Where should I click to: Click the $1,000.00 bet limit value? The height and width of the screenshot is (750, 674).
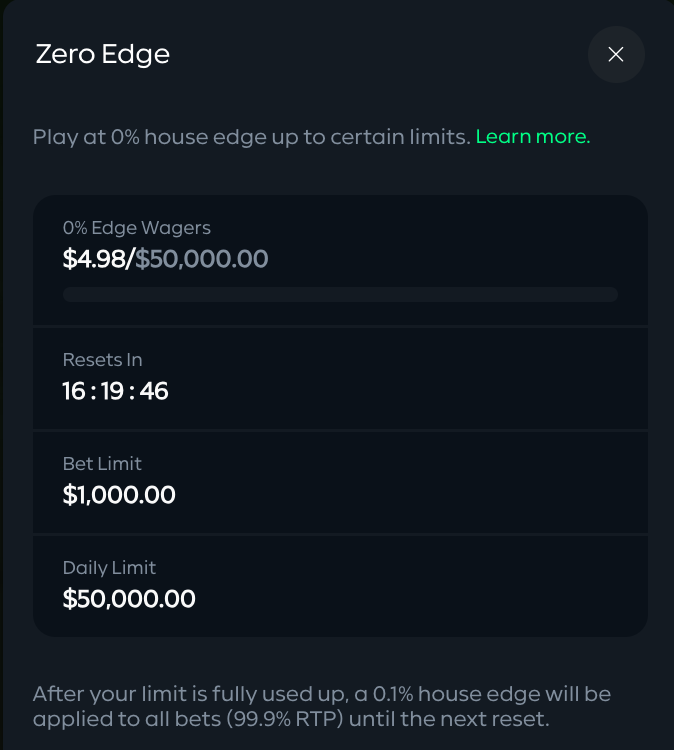[119, 495]
